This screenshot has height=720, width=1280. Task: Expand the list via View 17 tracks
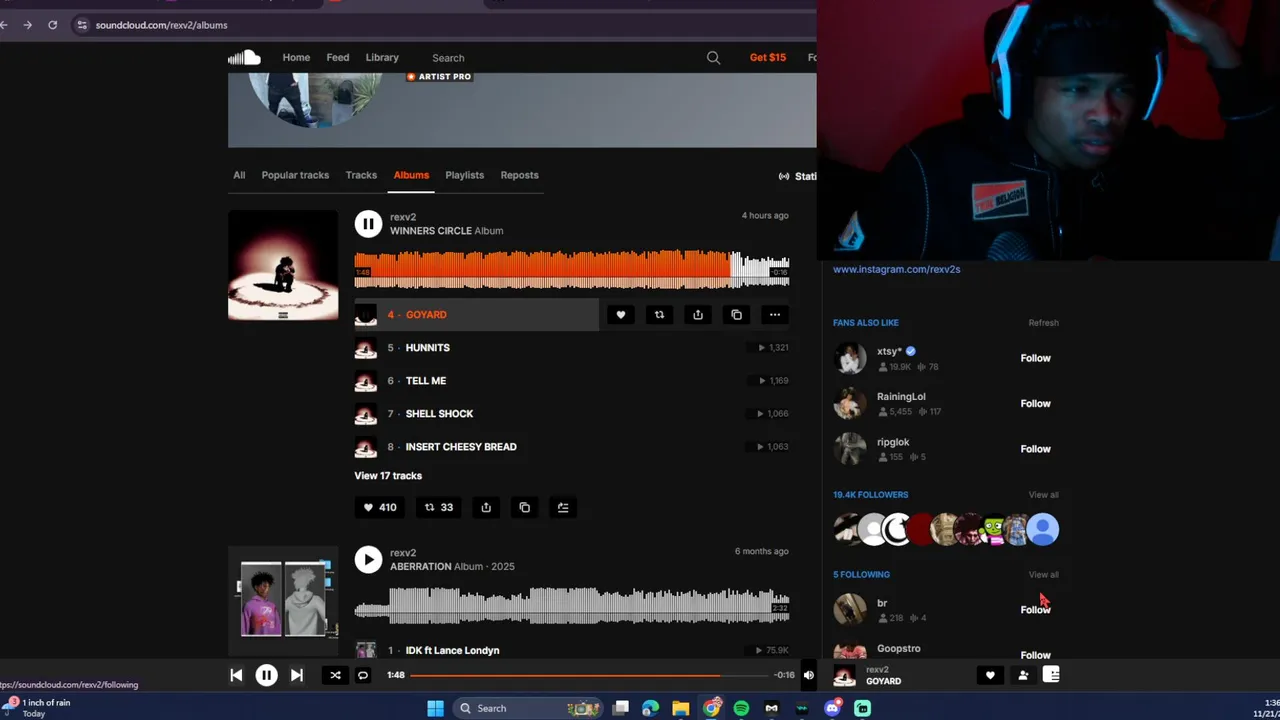click(x=388, y=476)
